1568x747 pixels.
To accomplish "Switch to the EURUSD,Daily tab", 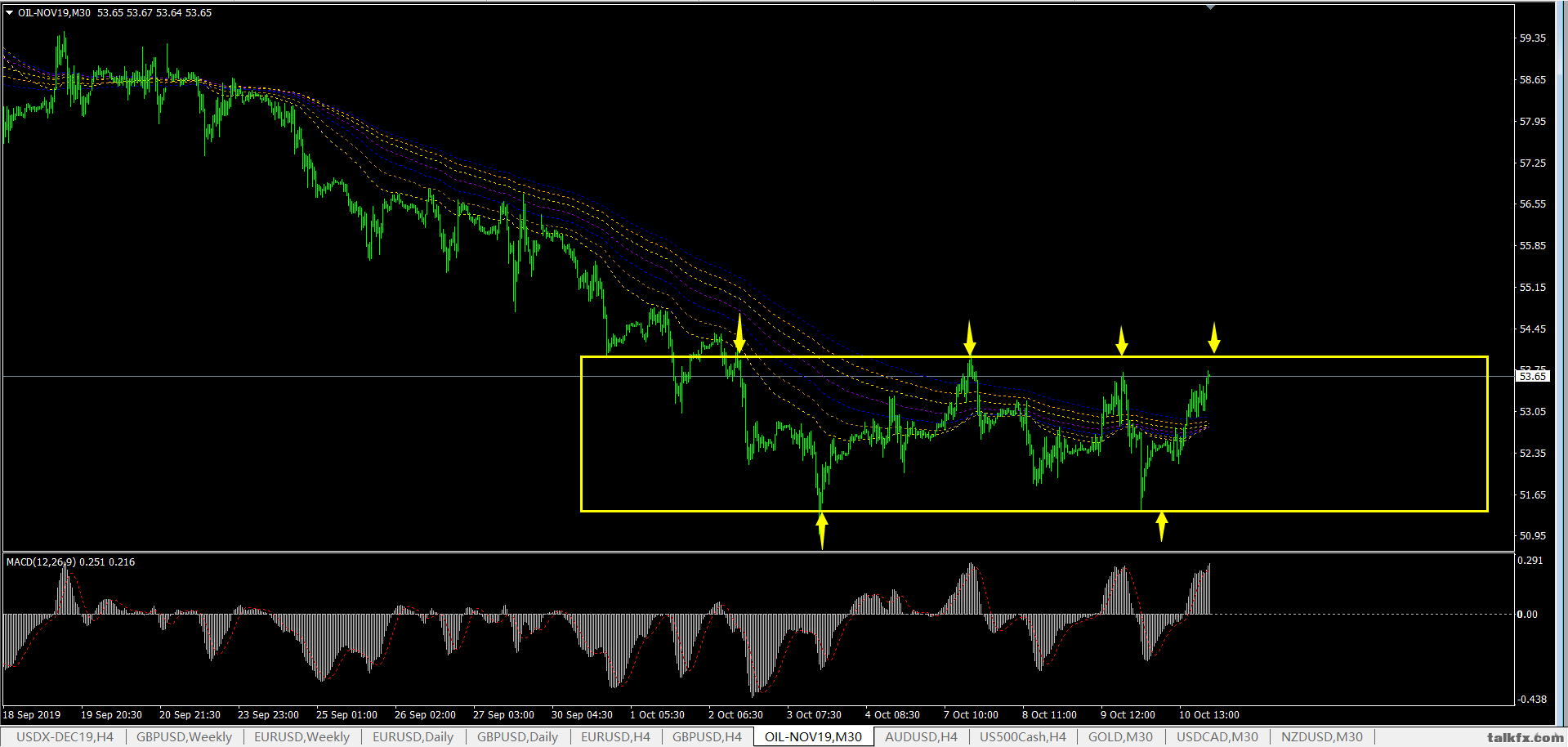I will (413, 736).
